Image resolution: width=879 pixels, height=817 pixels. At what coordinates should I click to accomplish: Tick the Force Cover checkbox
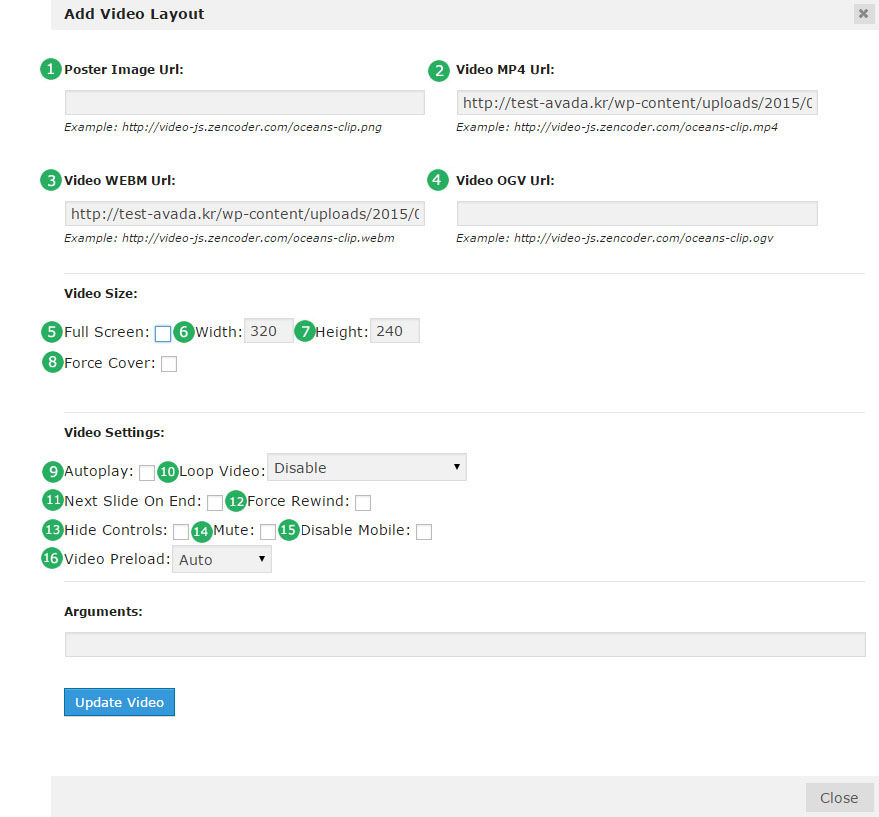tap(169, 364)
